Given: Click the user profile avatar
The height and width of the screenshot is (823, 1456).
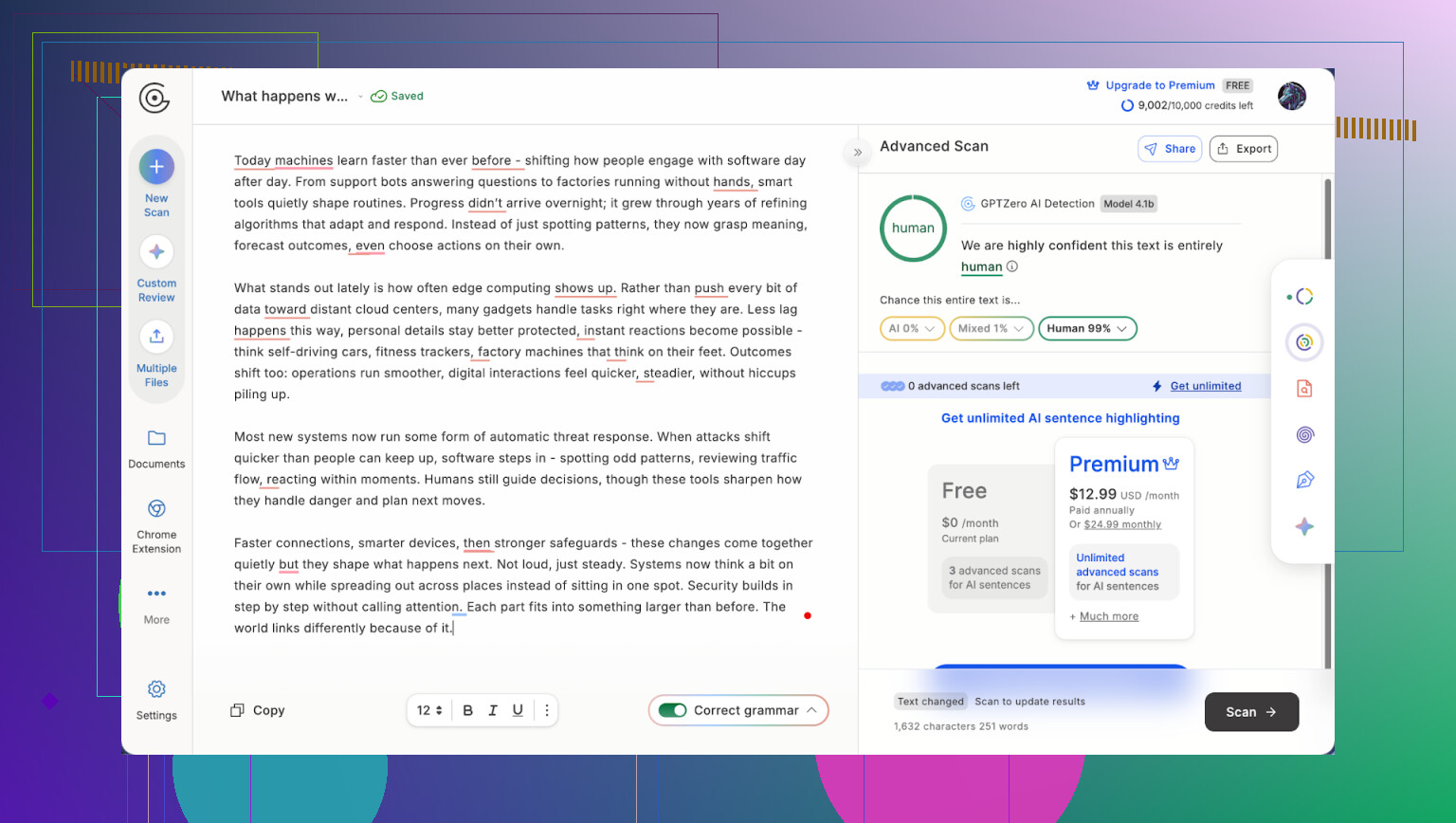Looking at the screenshot, I should tap(1291, 96).
